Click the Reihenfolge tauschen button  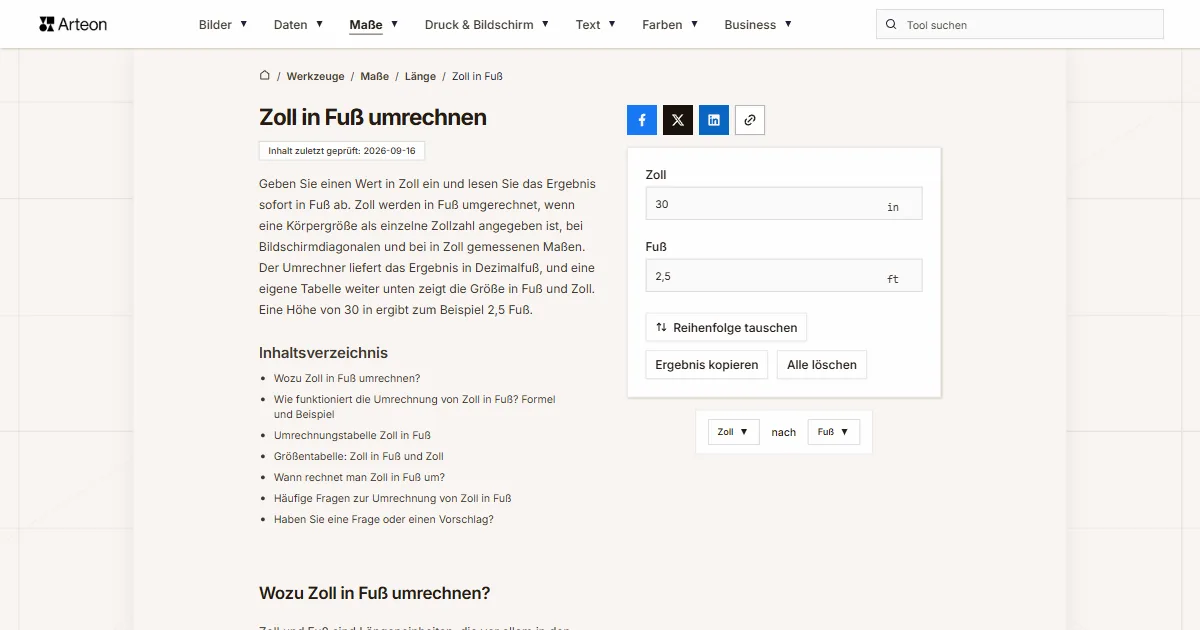726,327
